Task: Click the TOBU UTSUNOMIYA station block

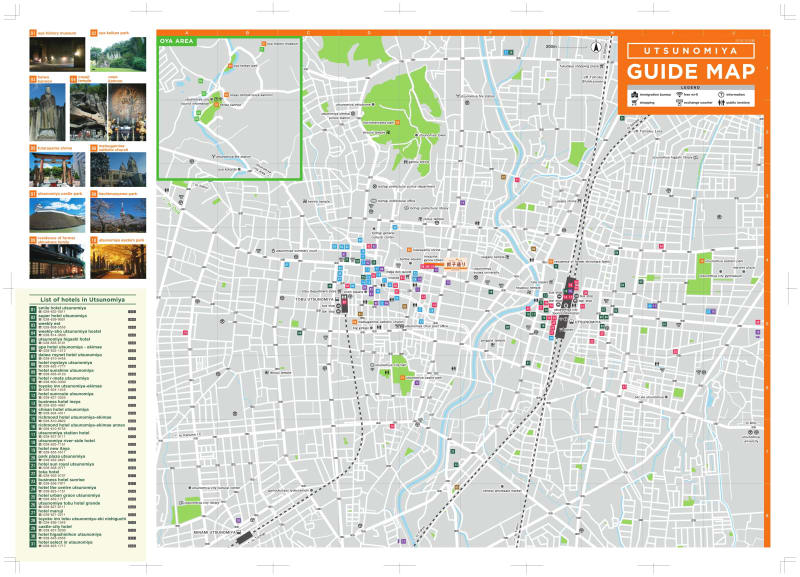Action: pos(342,306)
